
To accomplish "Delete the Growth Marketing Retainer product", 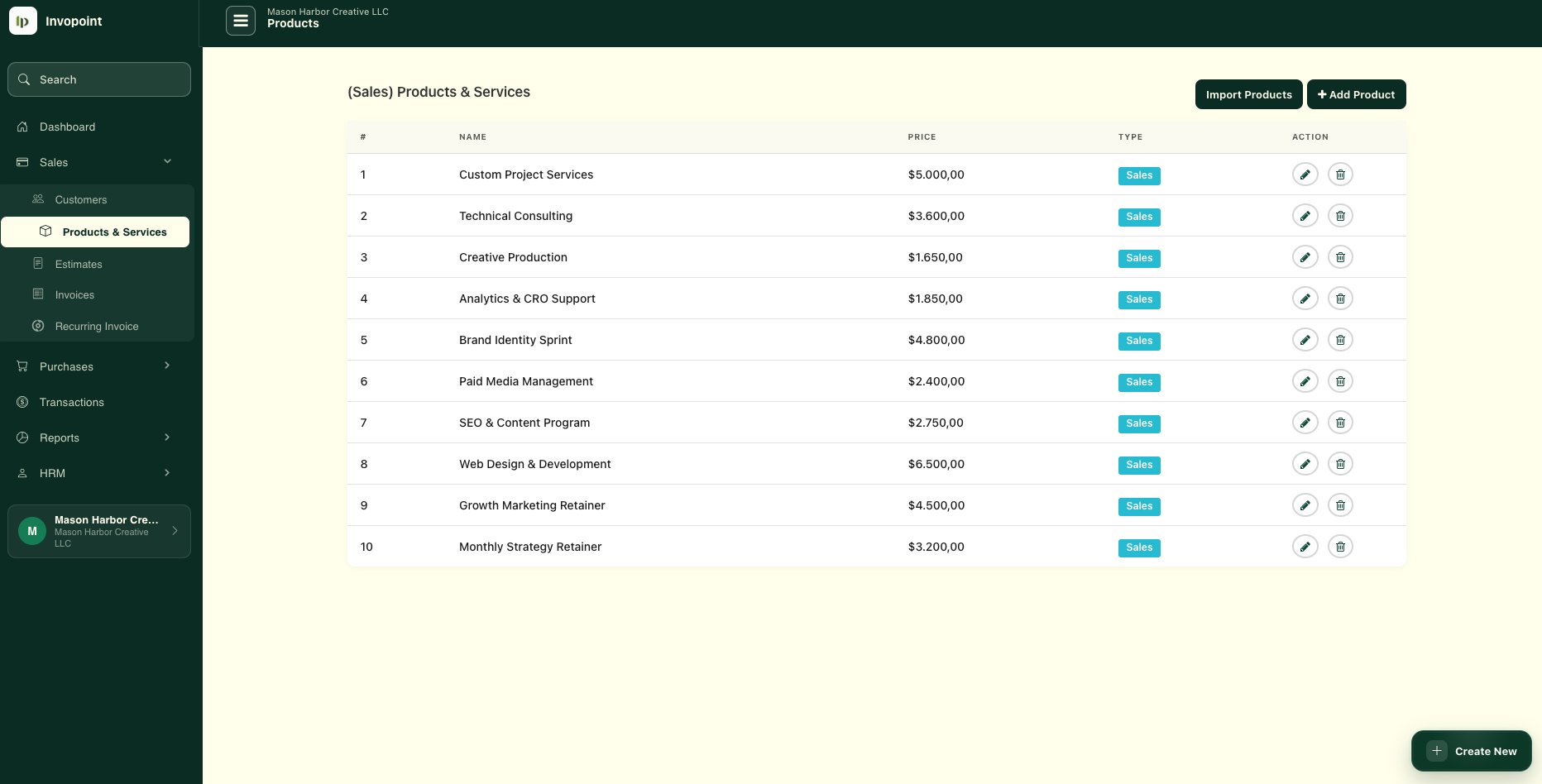I will coord(1340,505).
